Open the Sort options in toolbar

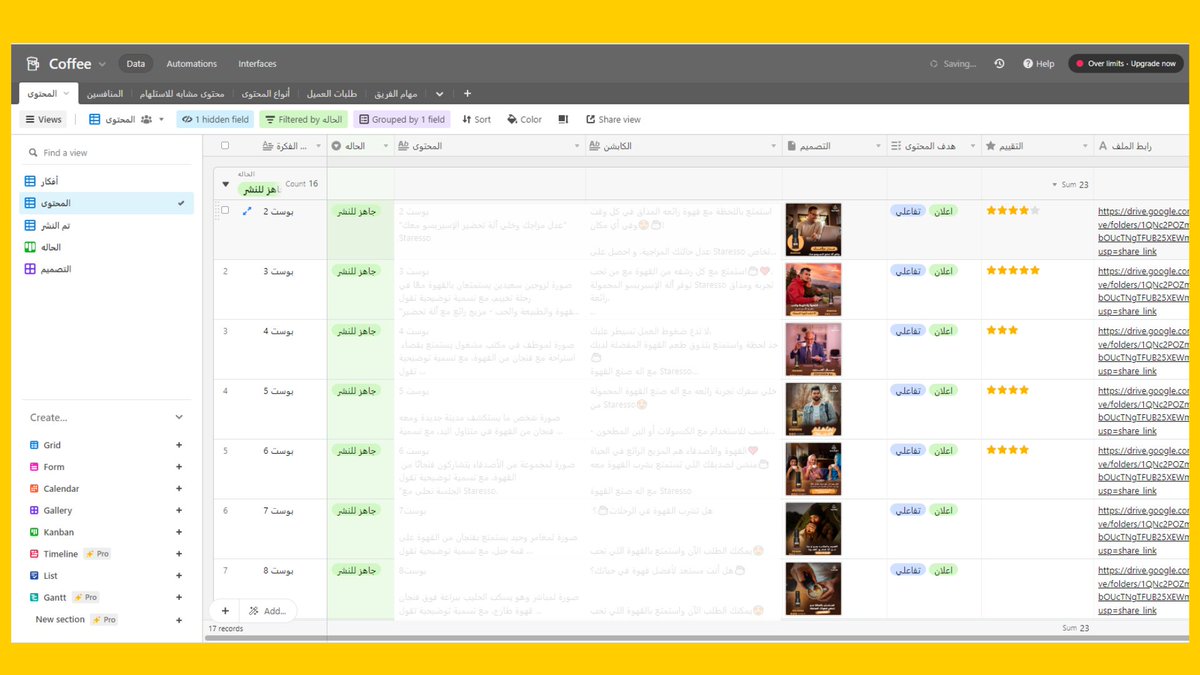tap(475, 119)
